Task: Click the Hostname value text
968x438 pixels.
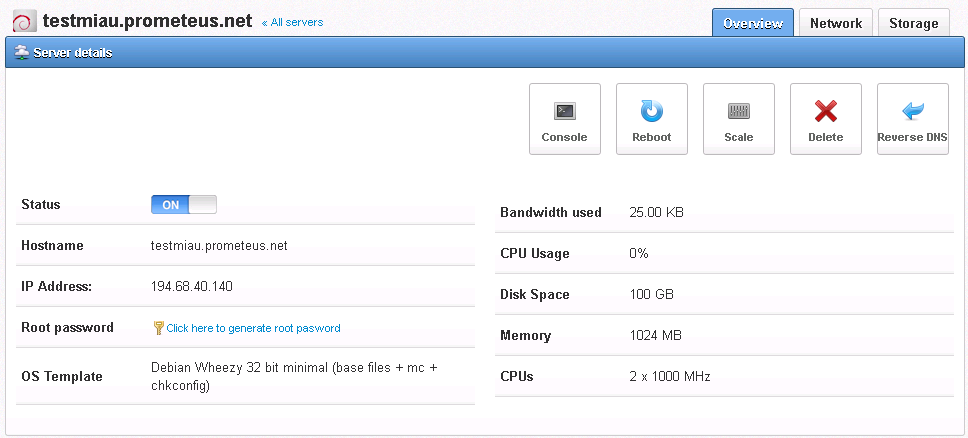Action: pos(219,245)
